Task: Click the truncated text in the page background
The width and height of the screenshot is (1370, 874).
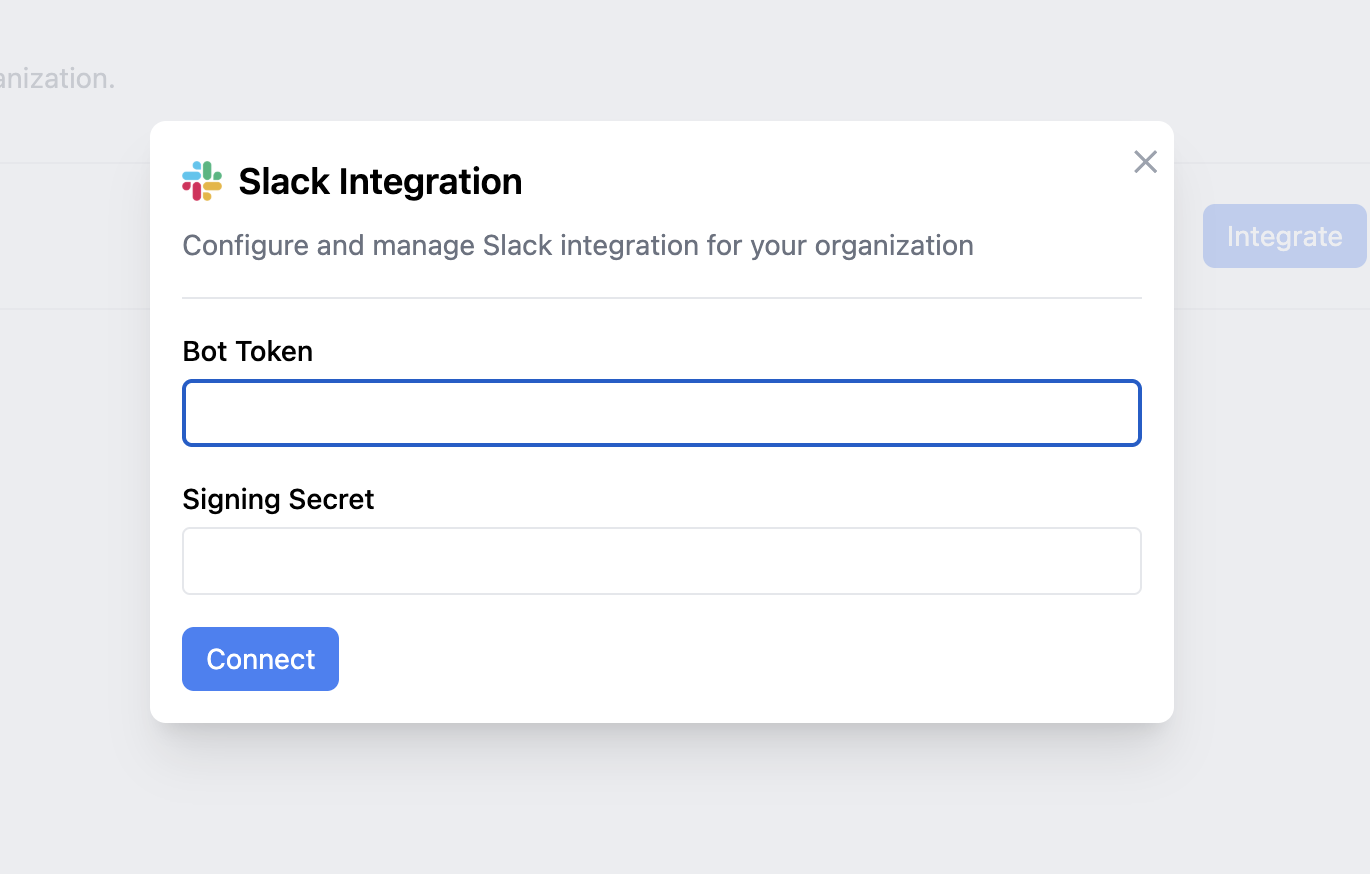Action: 57,77
